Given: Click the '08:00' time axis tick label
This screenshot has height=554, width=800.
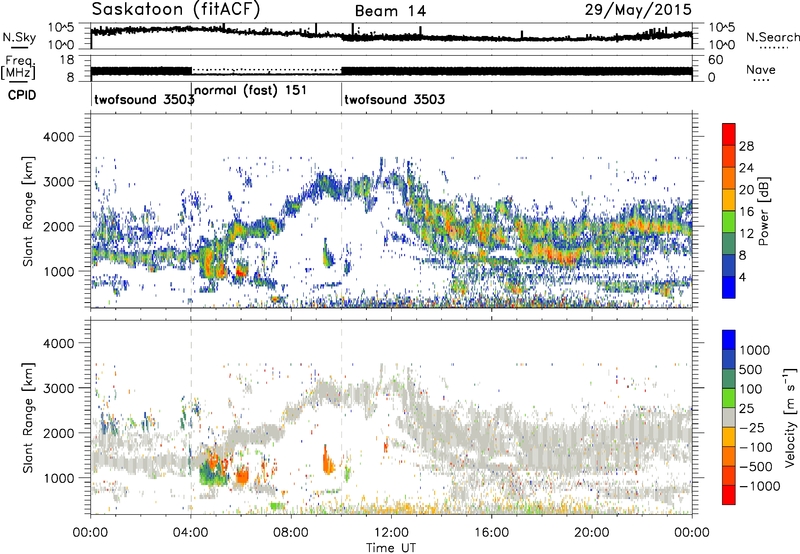Looking at the screenshot, I should pos(291,532).
